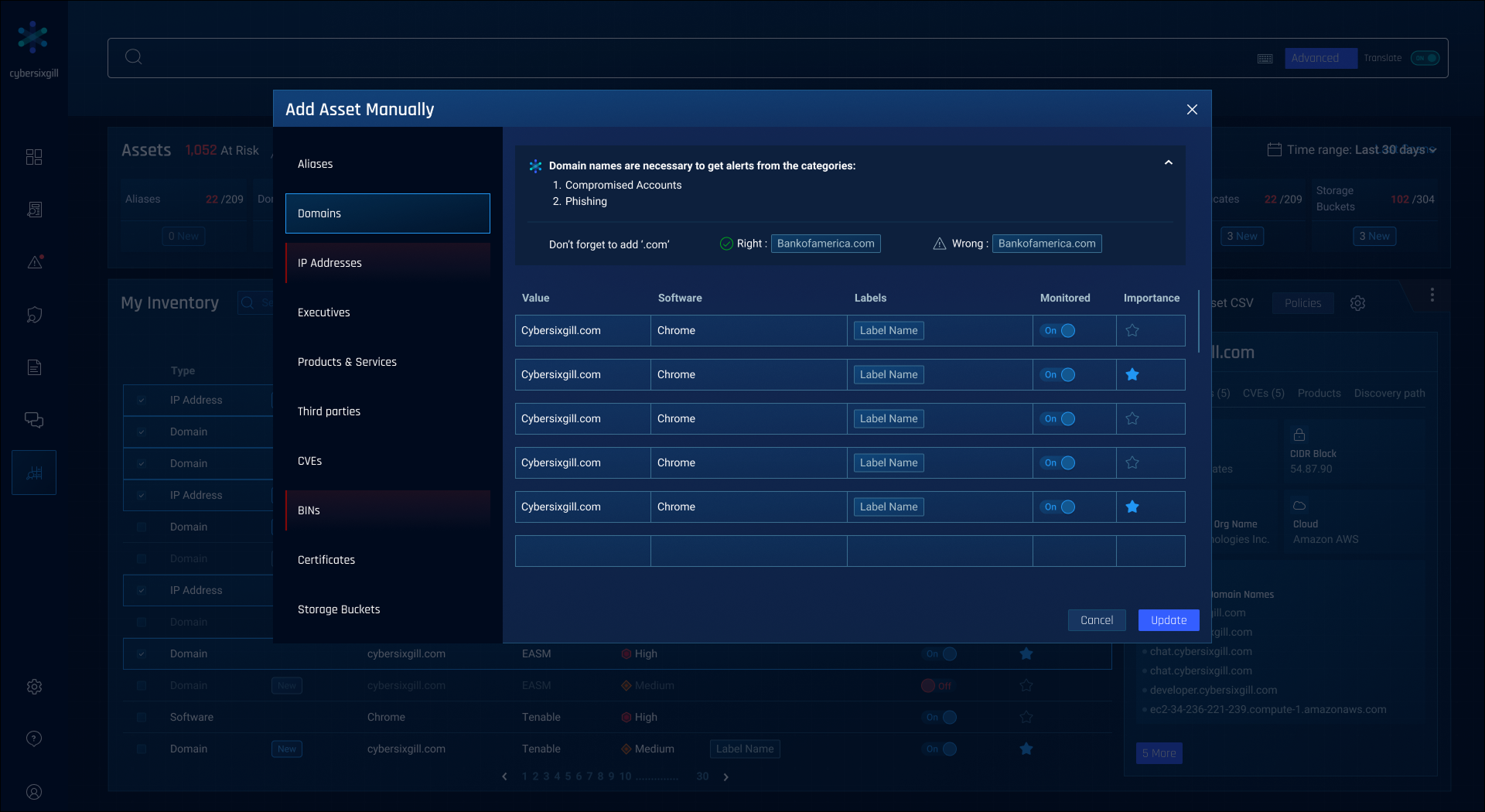
Task: Select Aliases in the asset type list
Action: (x=387, y=164)
